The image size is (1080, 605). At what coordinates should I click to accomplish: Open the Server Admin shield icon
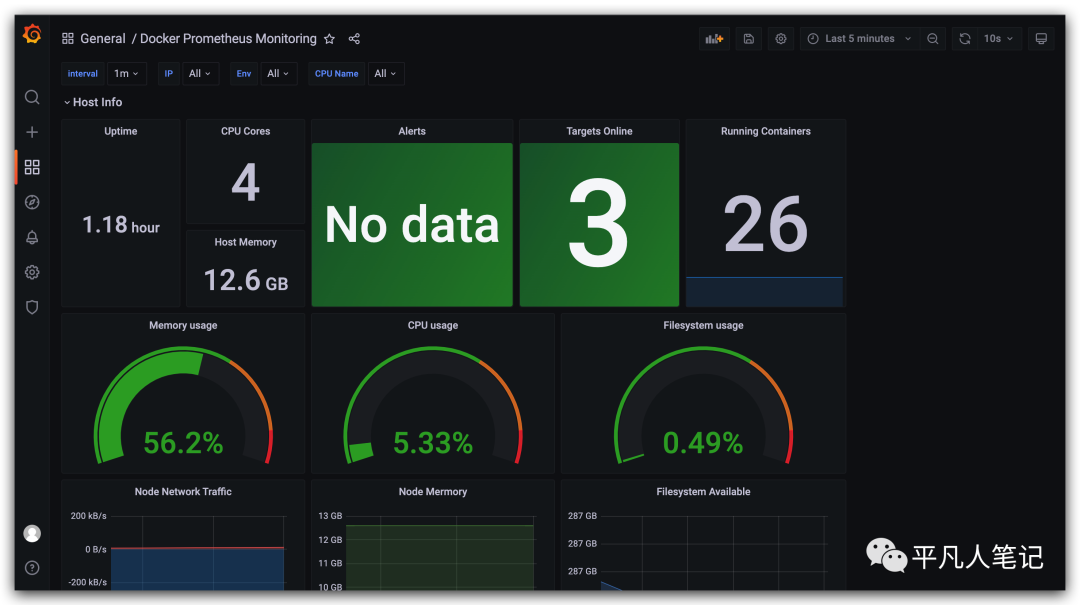32,307
